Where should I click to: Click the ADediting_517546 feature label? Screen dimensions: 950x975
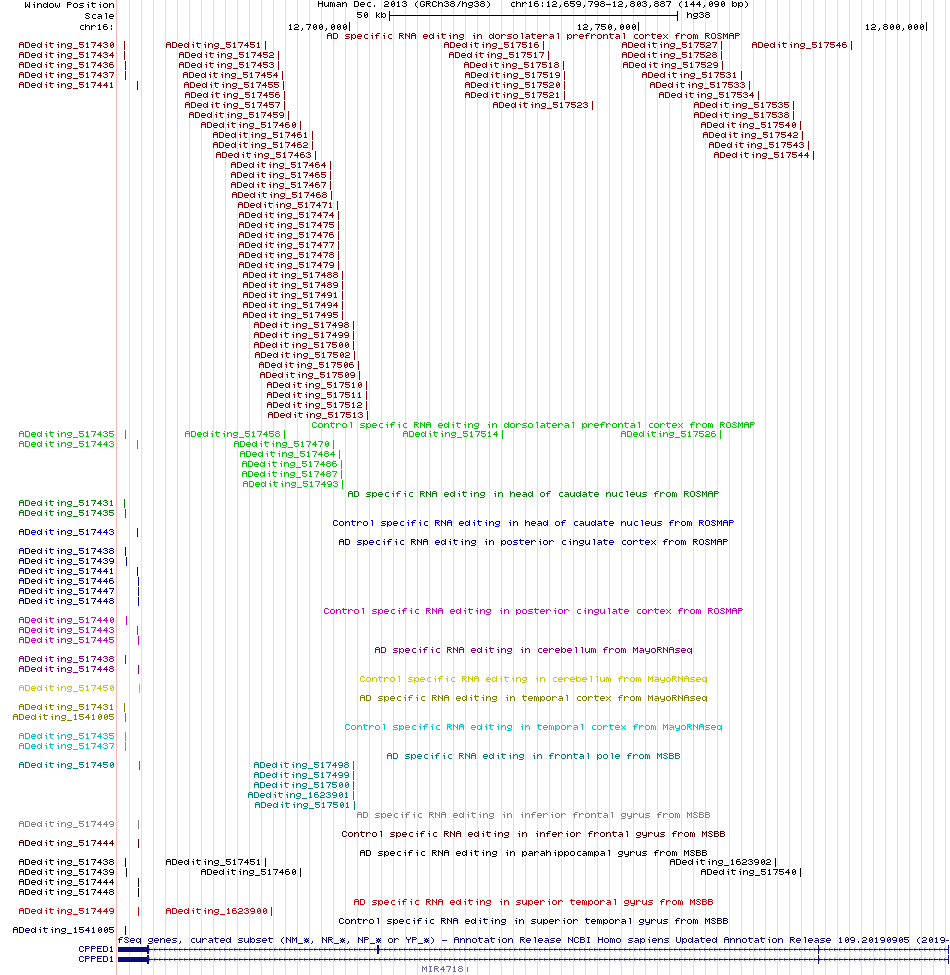tap(799, 45)
